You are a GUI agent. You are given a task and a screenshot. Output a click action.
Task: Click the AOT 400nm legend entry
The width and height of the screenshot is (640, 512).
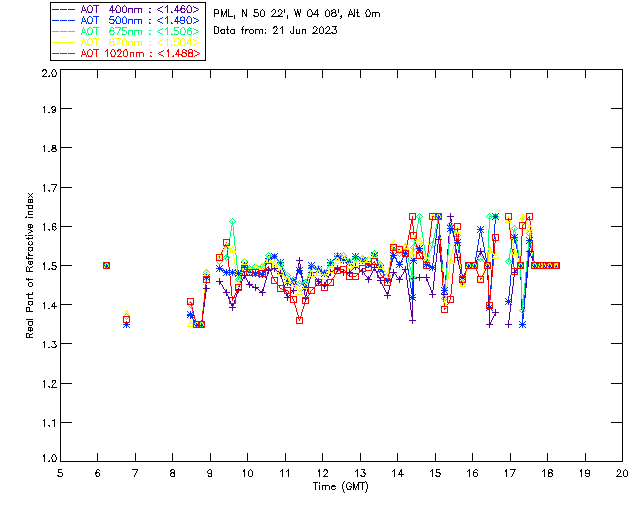coord(127,9)
